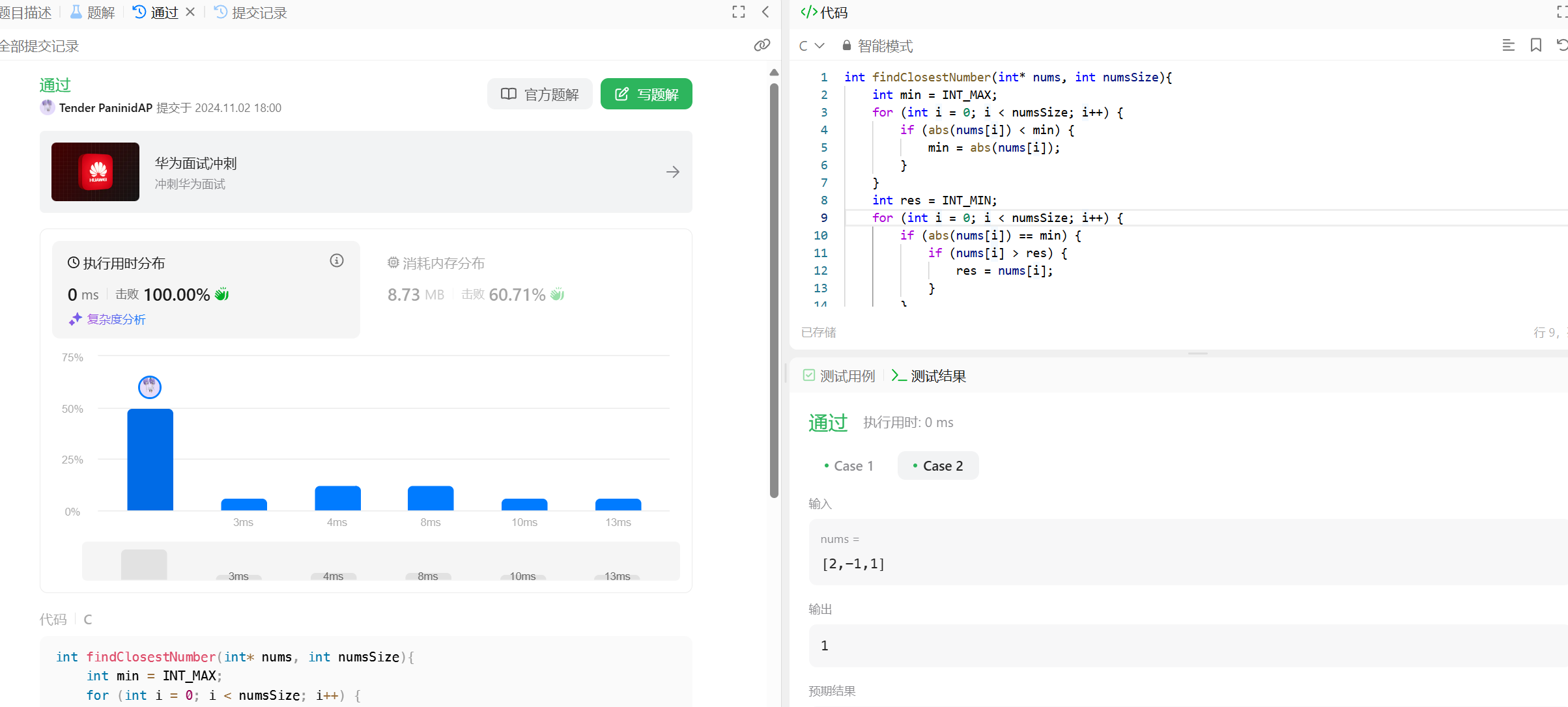Switch to 测试用例 tab
This screenshot has width=1568, height=707.
pyautogui.click(x=840, y=376)
